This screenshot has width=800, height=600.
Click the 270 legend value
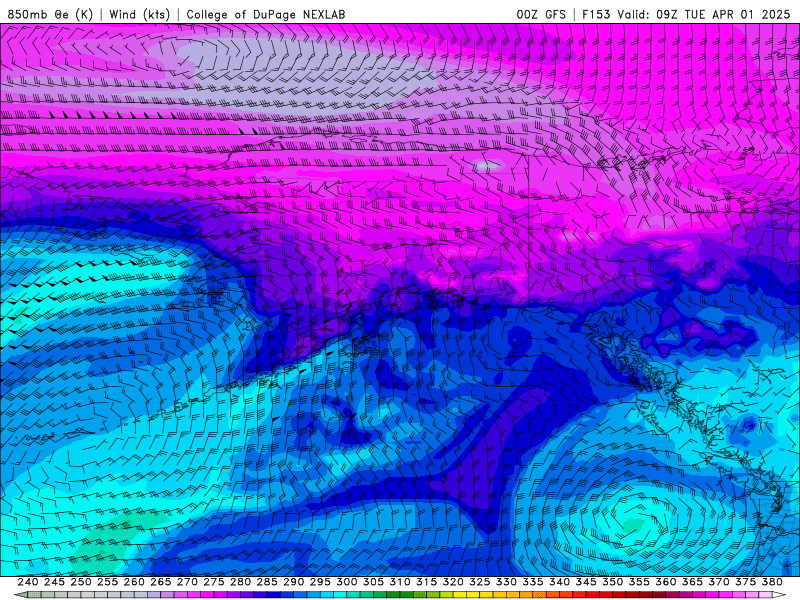click(x=187, y=582)
